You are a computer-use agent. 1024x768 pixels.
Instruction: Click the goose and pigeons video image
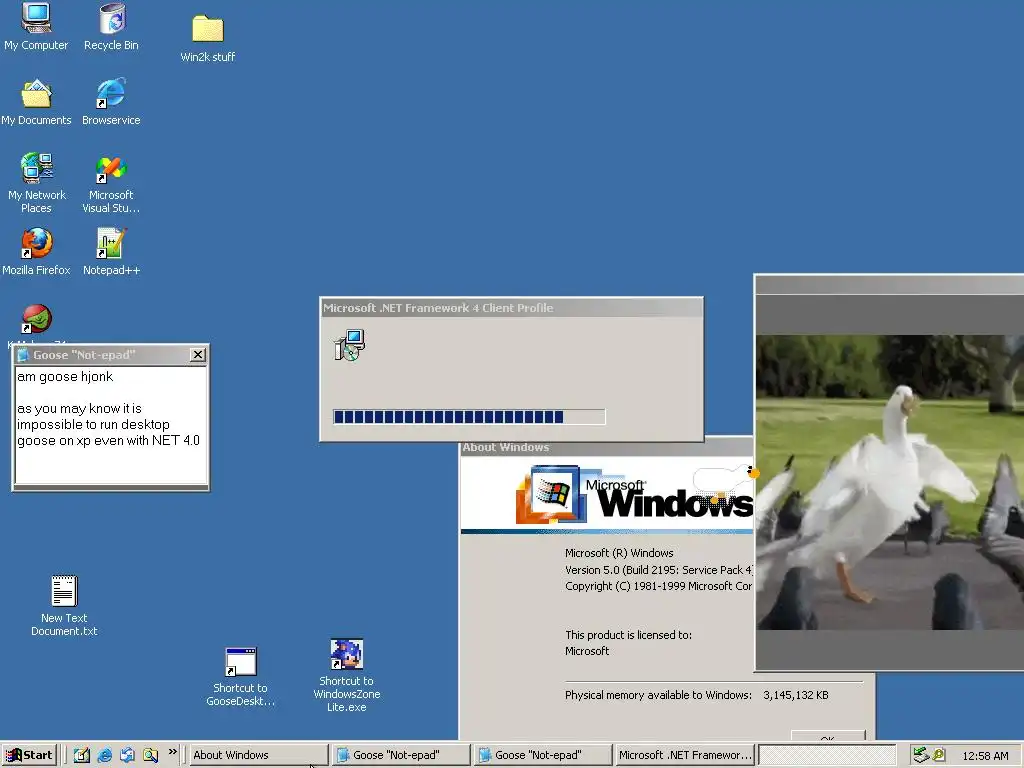point(889,483)
